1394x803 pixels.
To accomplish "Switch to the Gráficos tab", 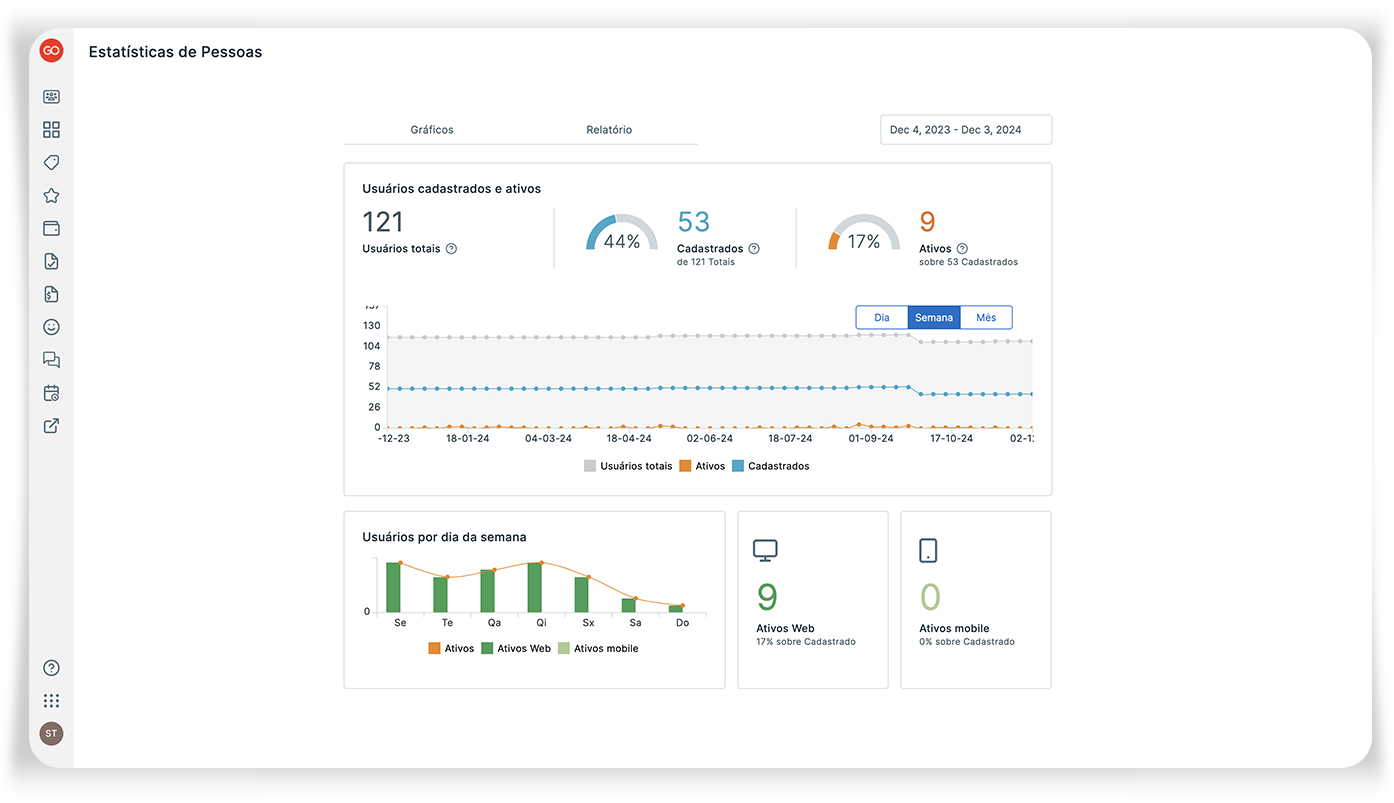I will click(x=432, y=130).
